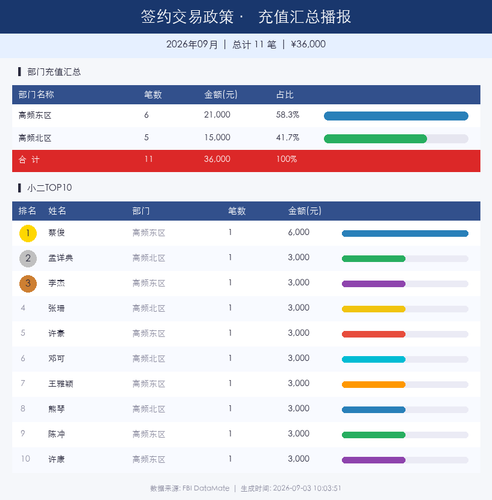Click the 高频北区 department name cell
492x500 pixels.
click(35, 138)
